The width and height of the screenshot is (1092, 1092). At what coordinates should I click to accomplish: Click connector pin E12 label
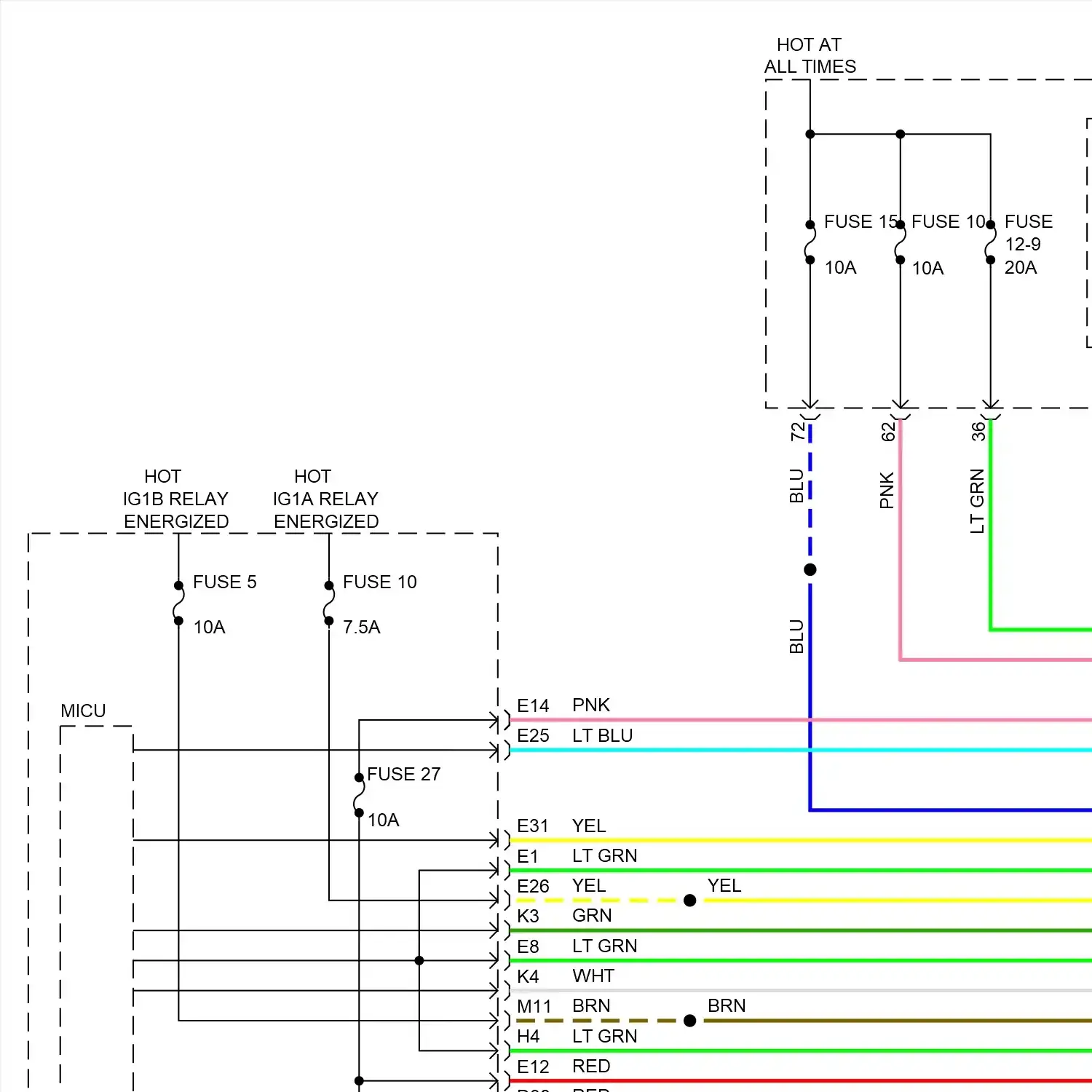(533, 1067)
